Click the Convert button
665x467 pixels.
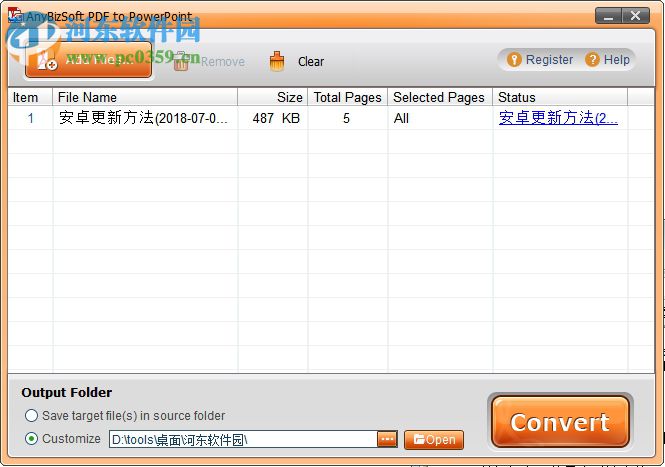(560, 422)
